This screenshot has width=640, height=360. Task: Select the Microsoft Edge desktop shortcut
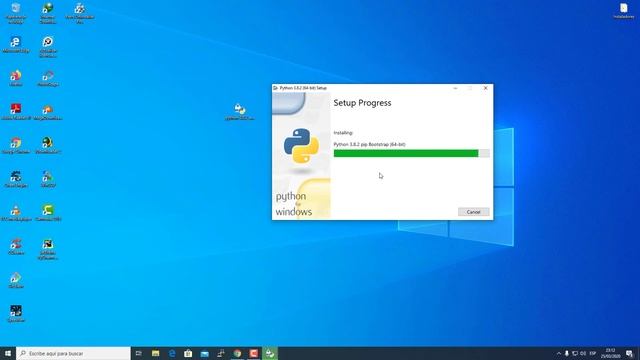point(16,45)
